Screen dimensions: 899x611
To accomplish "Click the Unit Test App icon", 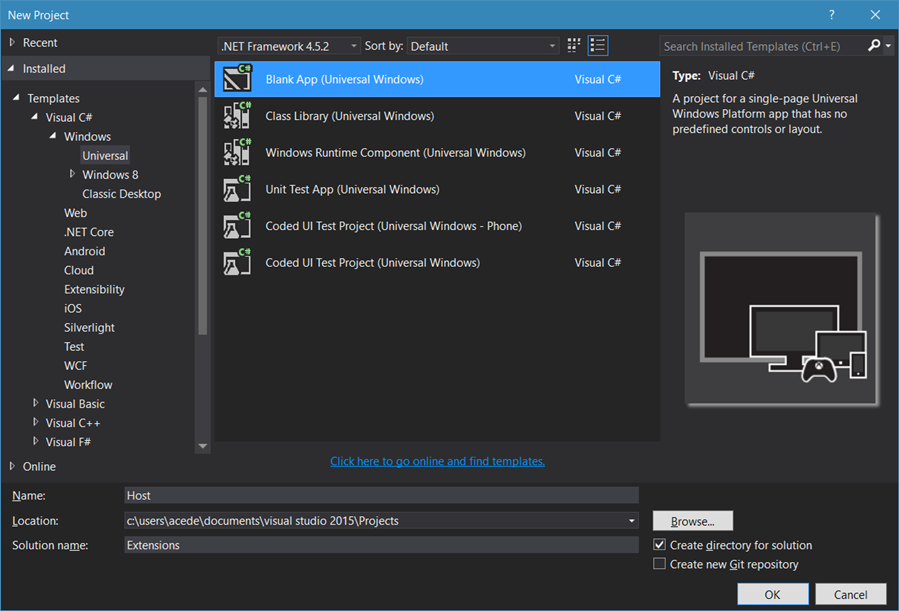I will 237,189.
